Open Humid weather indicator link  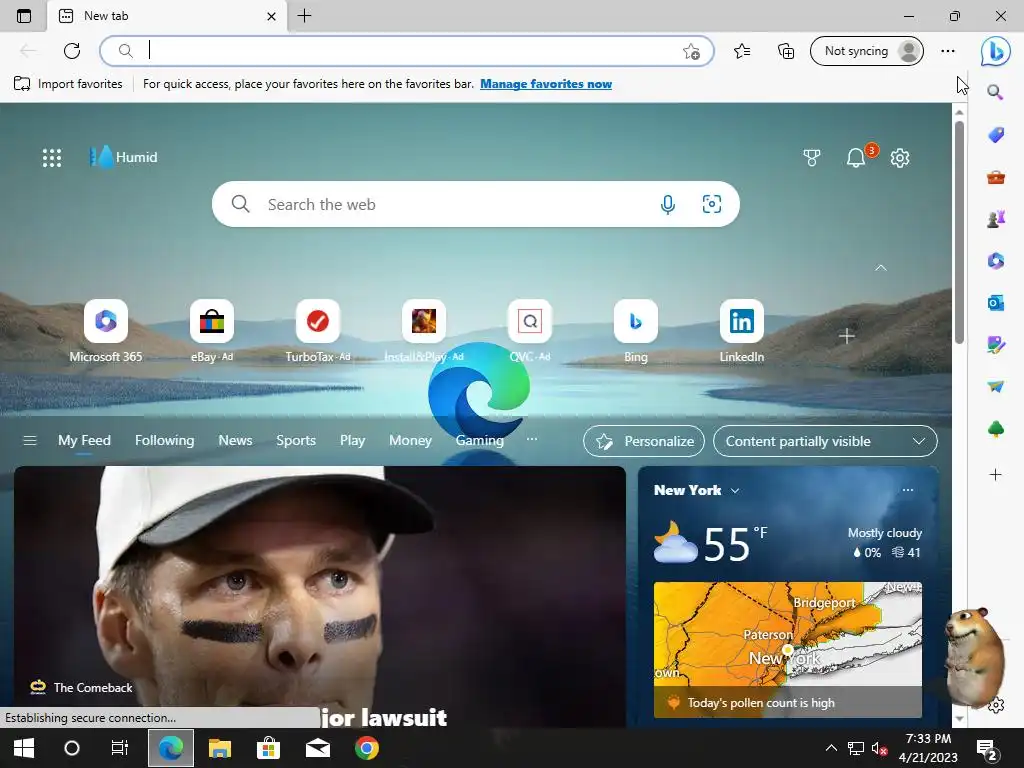click(x=123, y=157)
